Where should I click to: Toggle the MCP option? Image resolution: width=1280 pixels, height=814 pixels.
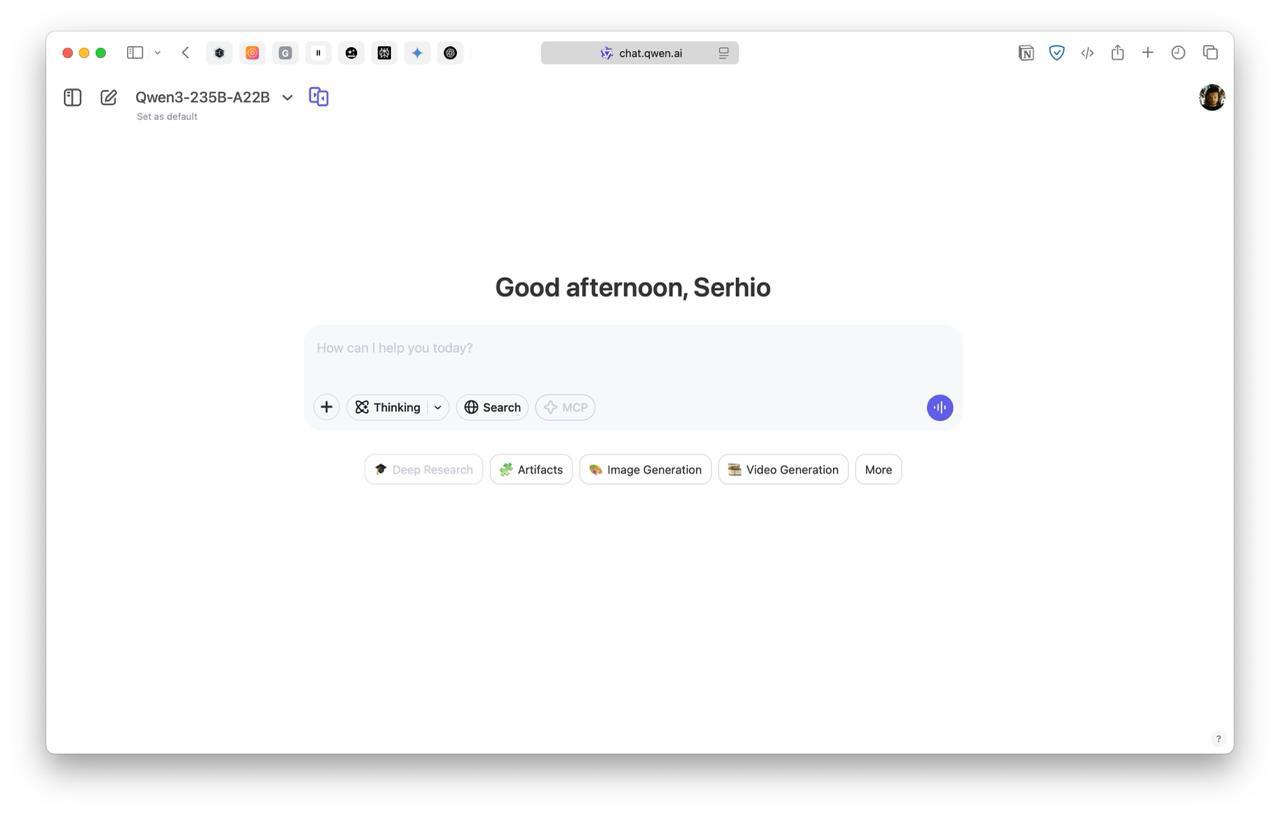tap(565, 407)
